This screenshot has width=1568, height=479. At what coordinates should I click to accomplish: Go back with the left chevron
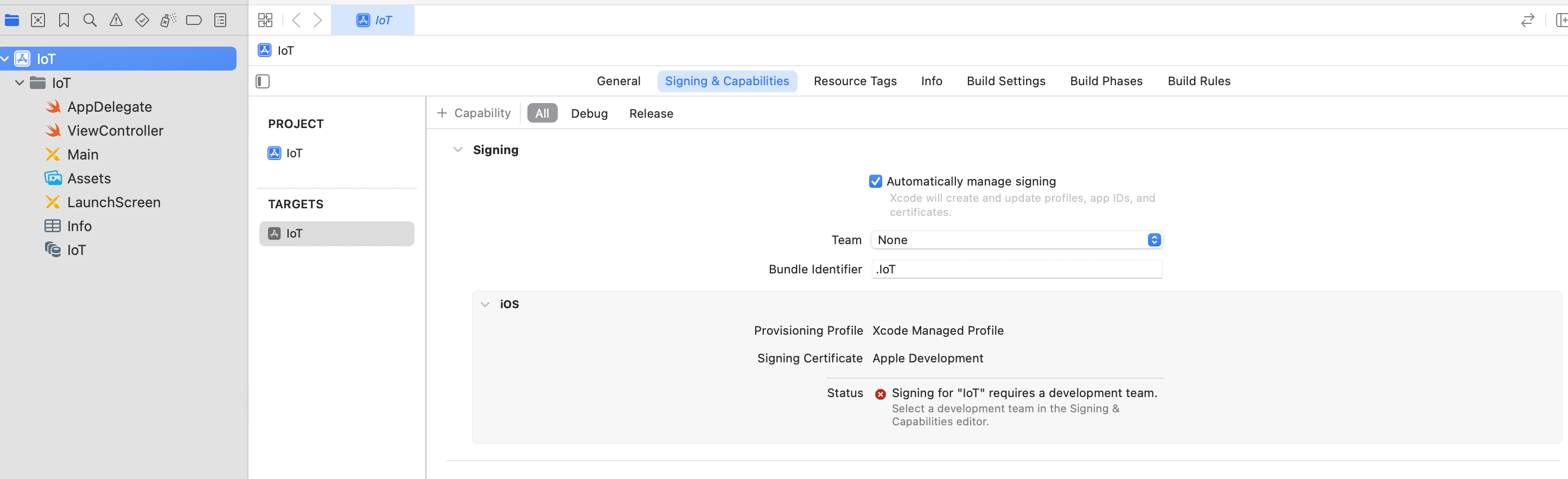point(296,20)
